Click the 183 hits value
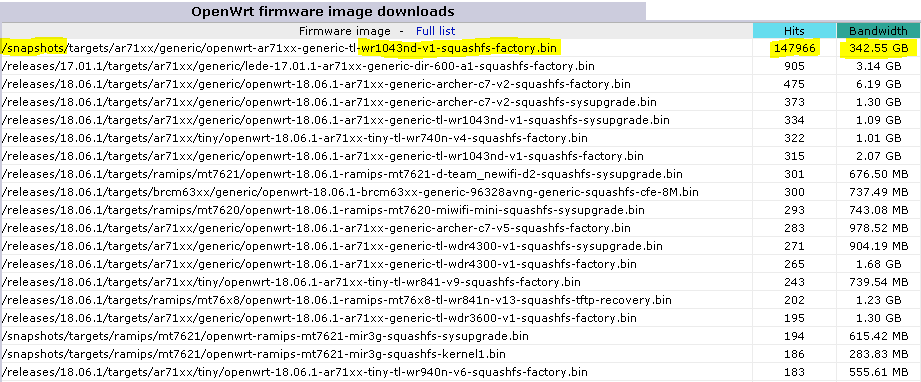The image size is (921, 382). click(794, 372)
